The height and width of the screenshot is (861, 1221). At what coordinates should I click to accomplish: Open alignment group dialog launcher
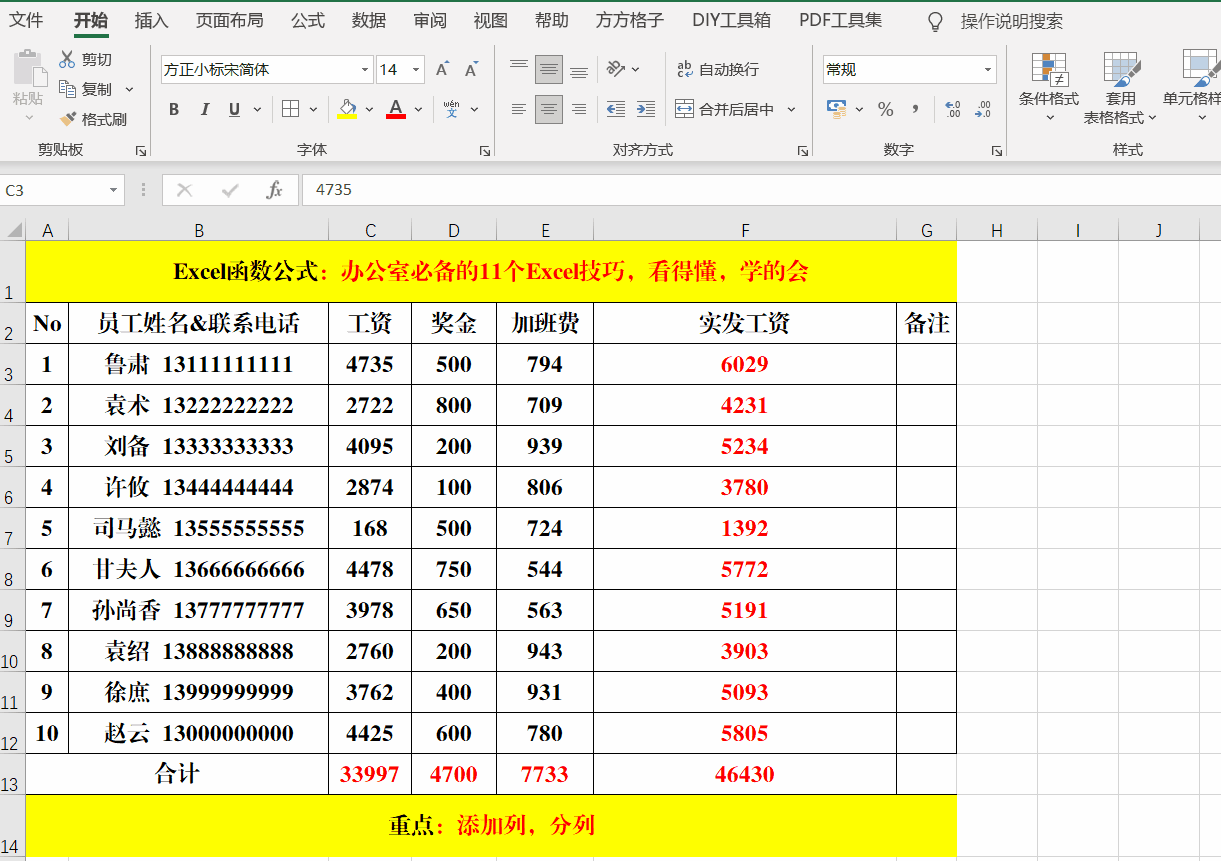[x=802, y=151]
